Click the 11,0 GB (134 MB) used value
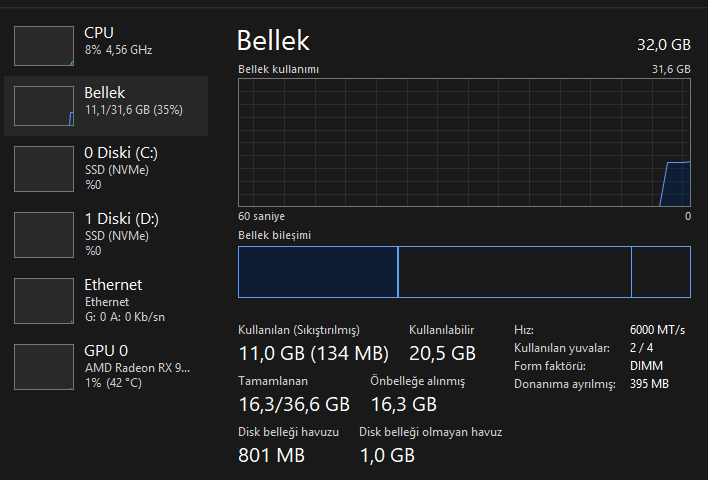Image resolution: width=708 pixels, height=480 pixels. point(313,353)
